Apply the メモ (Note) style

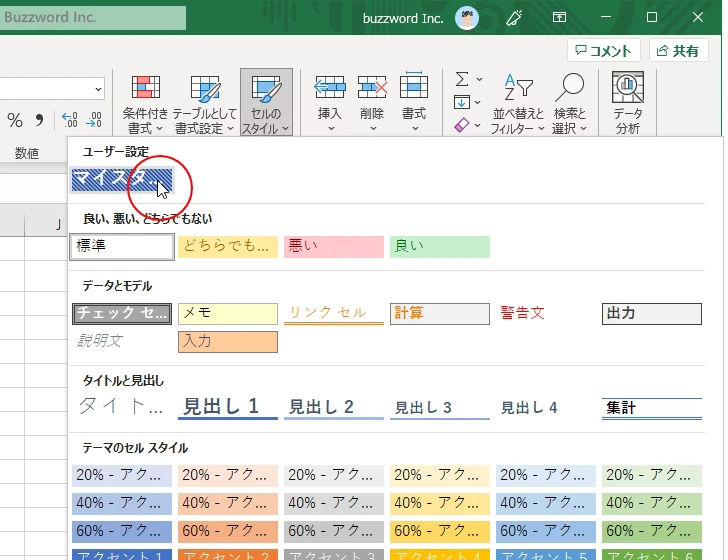tap(228, 314)
